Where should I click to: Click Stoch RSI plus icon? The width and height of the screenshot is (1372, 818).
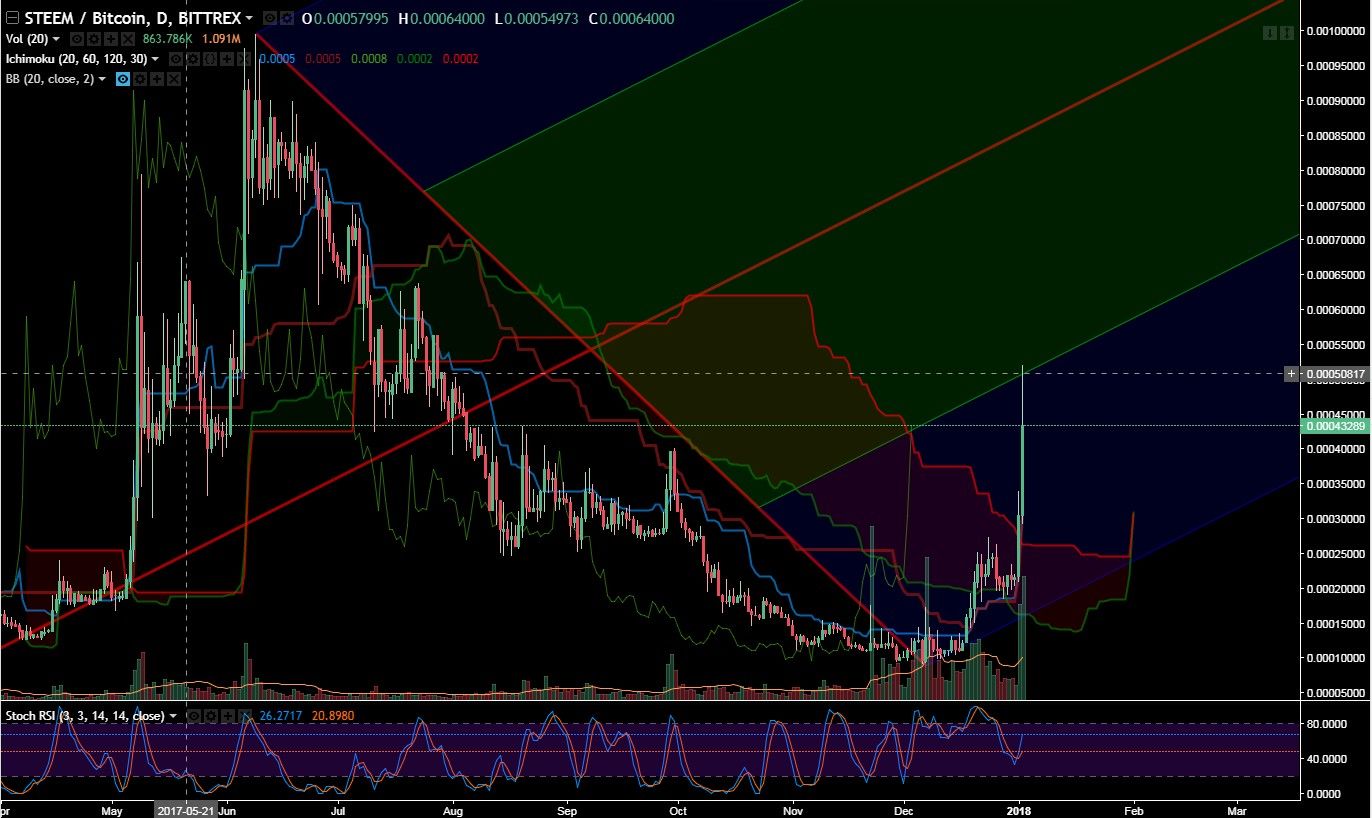228,716
